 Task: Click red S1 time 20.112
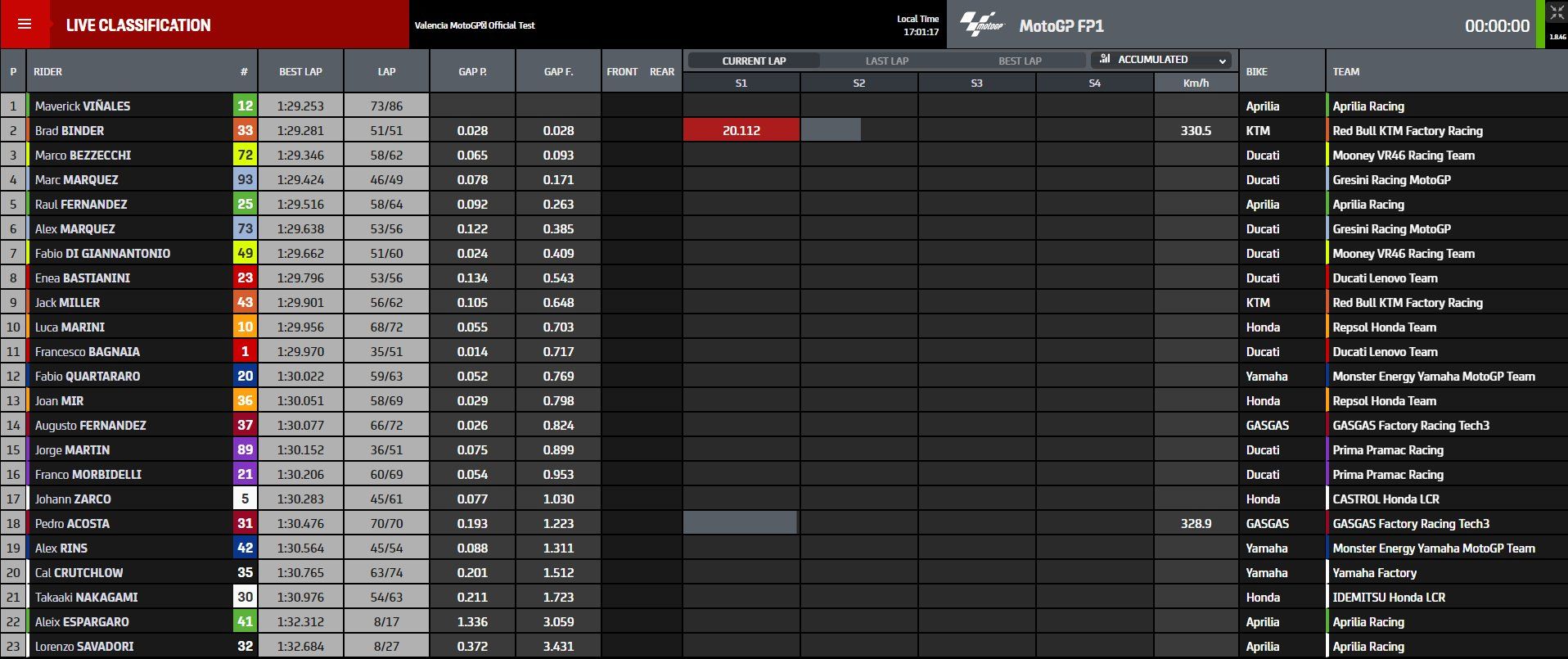pyautogui.click(x=741, y=130)
